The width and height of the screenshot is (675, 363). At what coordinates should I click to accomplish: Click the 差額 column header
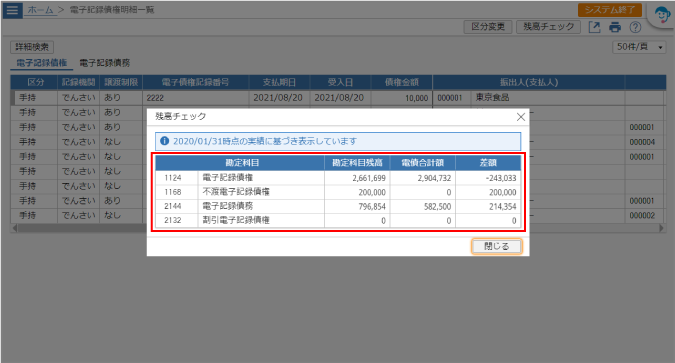point(488,163)
